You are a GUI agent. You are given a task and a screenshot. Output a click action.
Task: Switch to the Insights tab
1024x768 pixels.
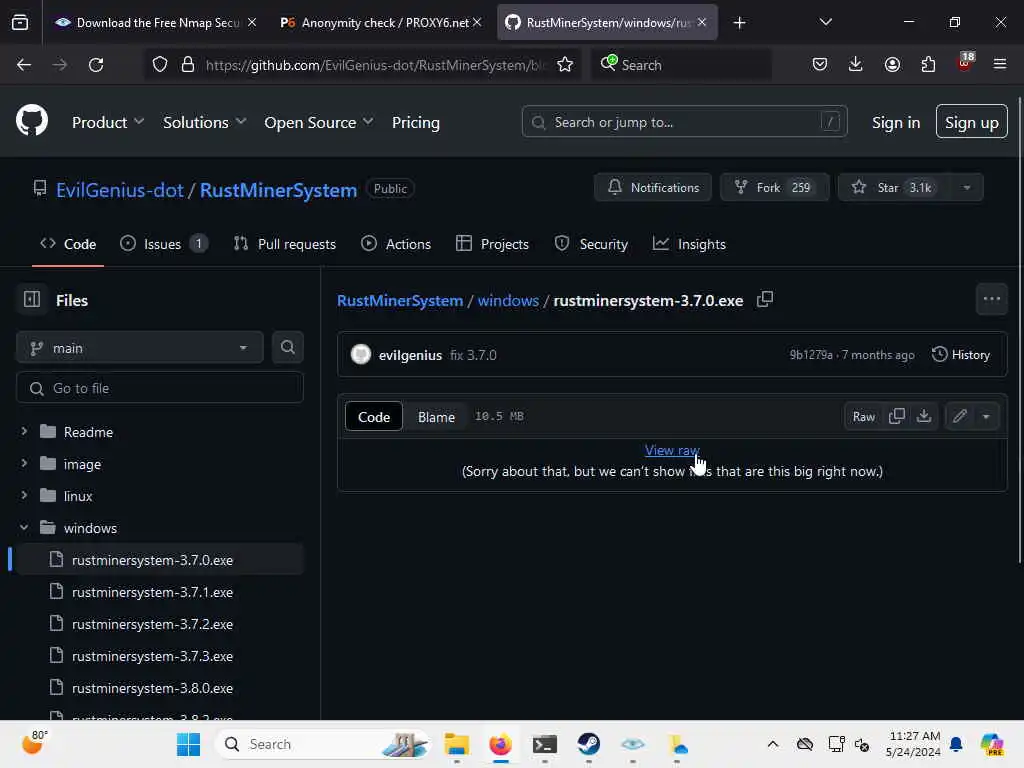pos(690,244)
